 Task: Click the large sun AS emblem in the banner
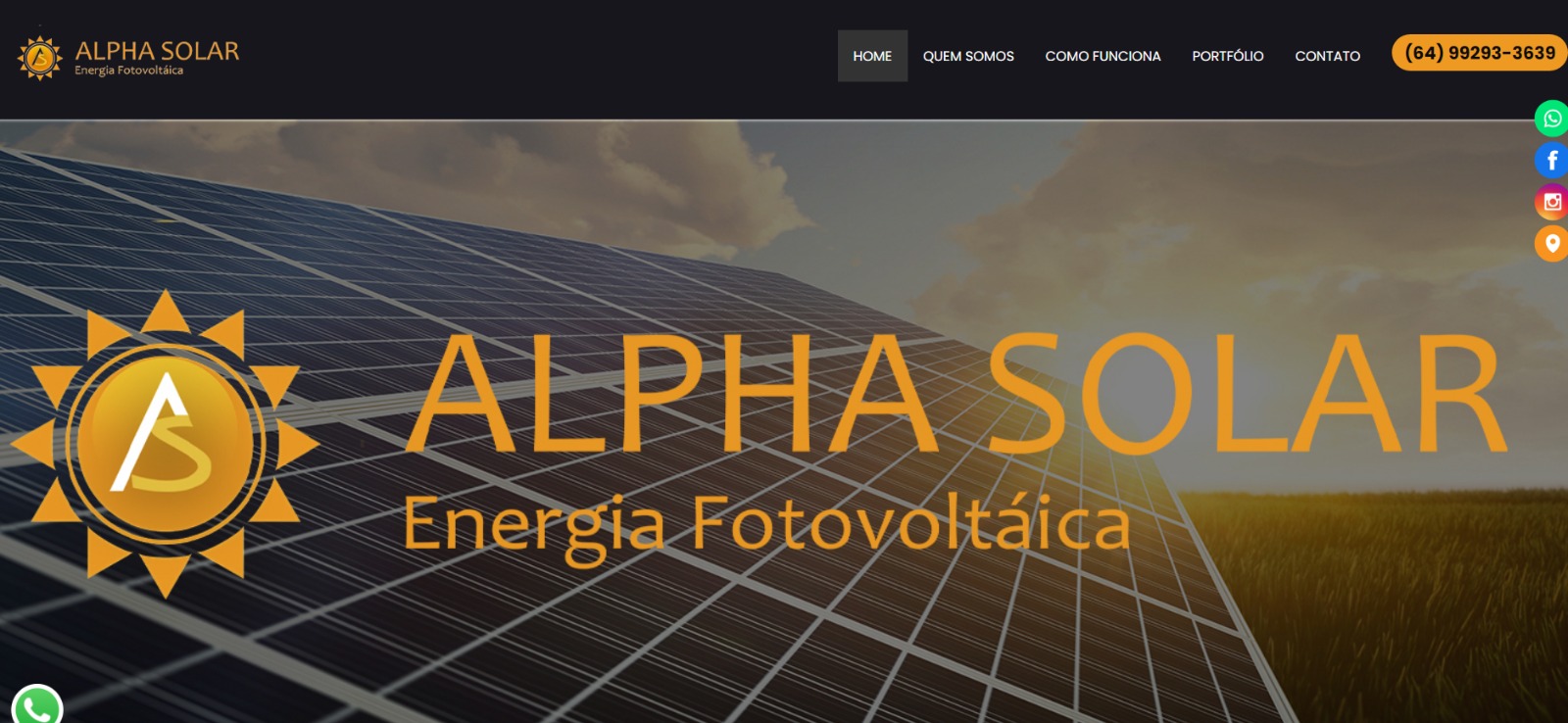point(165,443)
